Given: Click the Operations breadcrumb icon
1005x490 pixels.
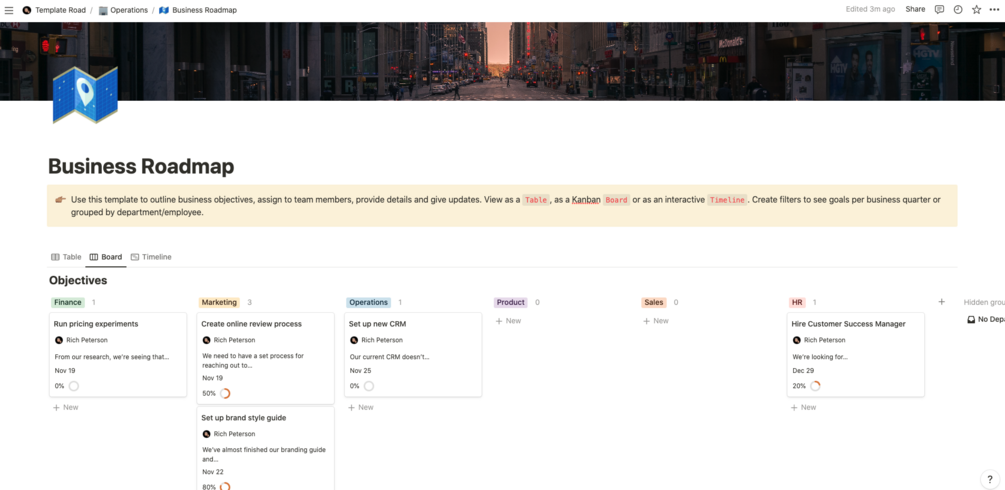Looking at the screenshot, I should tap(103, 10).
